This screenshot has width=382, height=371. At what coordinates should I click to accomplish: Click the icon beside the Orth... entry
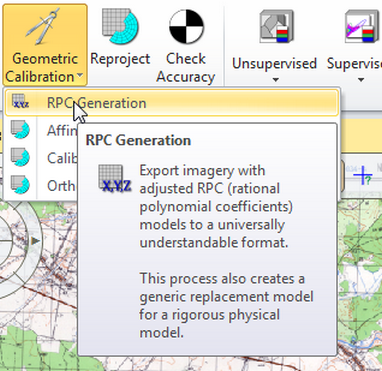click(20, 184)
